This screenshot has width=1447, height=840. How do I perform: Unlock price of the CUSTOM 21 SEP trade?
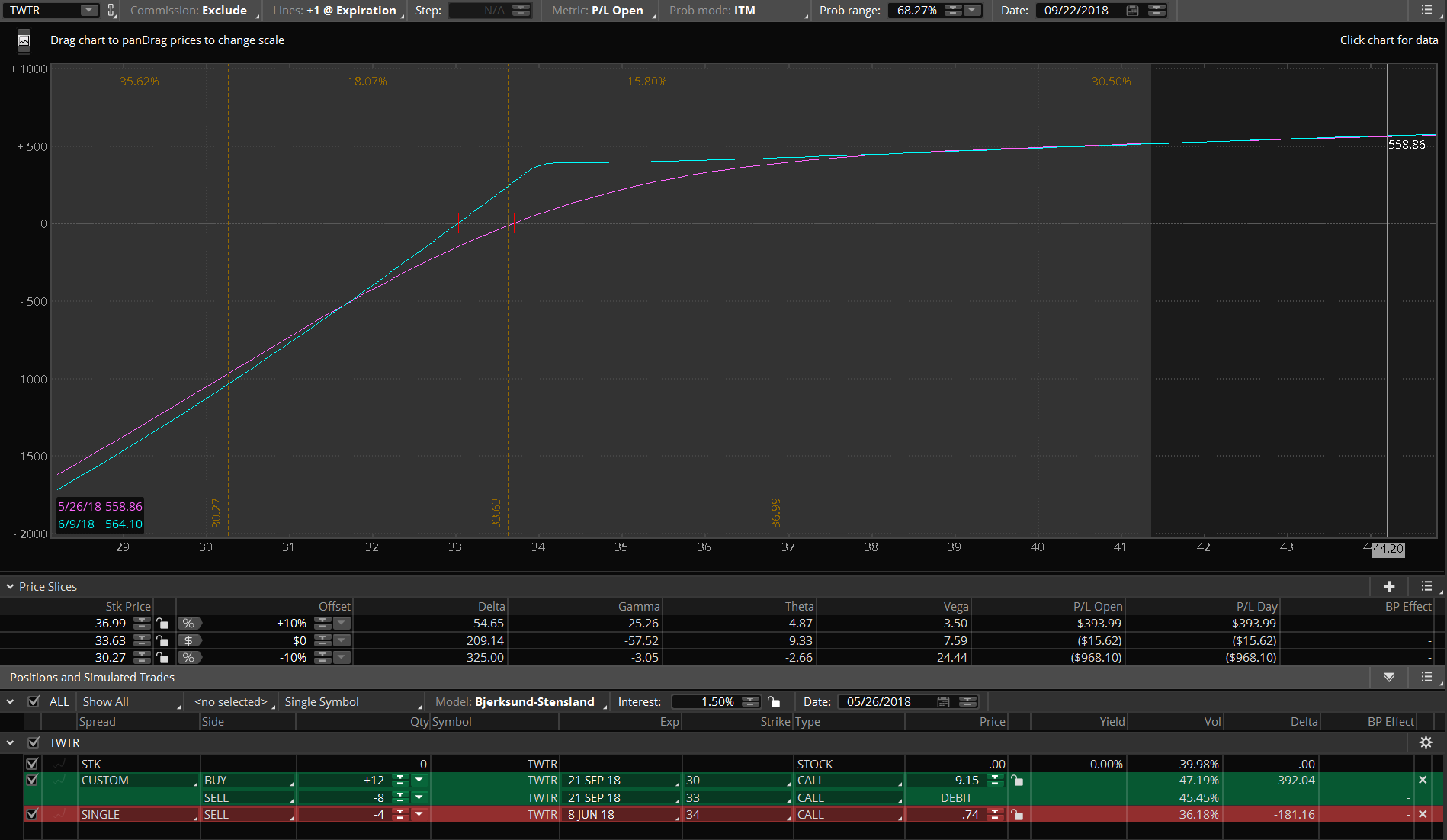tap(1017, 781)
